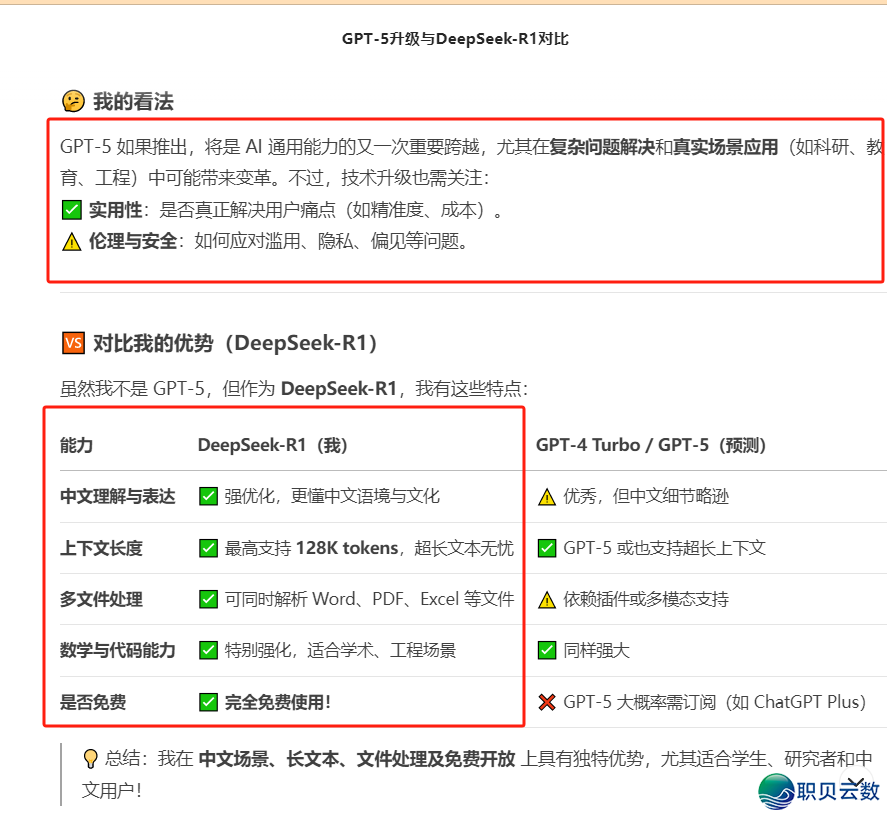The image size is (887, 816).
Task: Click the title GPT-5升级与DeepSeek-R1对比
Action: (x=455, y=38)
